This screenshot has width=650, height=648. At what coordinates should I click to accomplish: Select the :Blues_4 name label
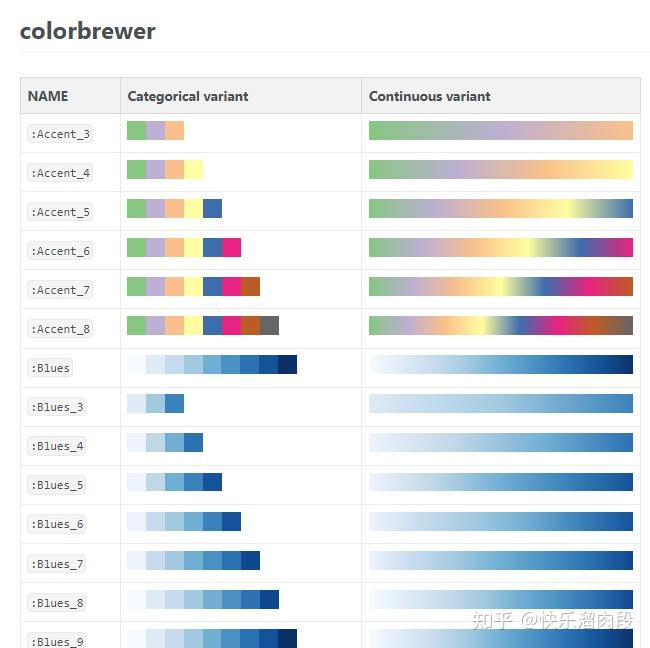[x=57, y=446]
